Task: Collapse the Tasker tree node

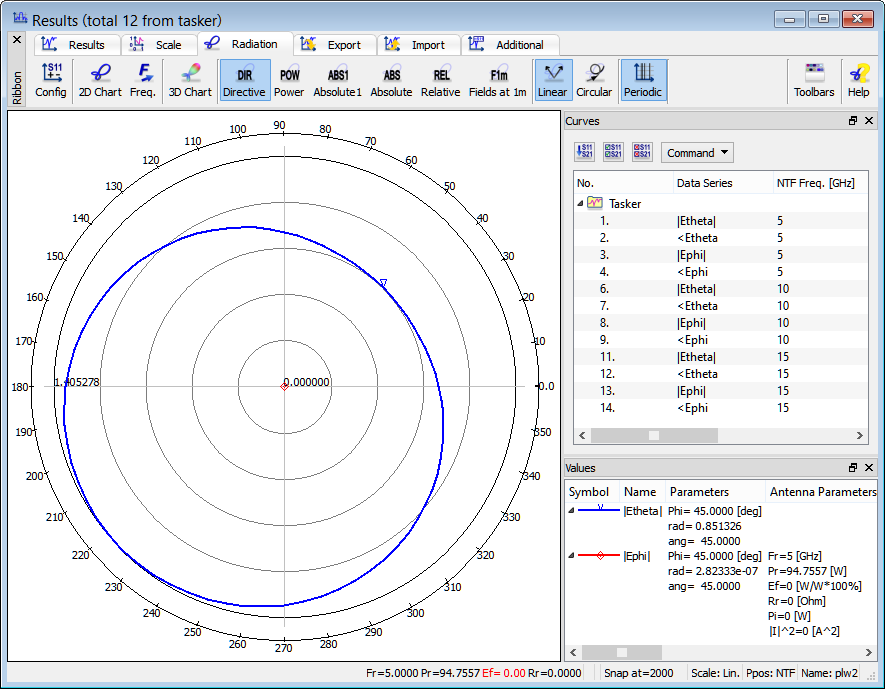Action: pos(581,203)
